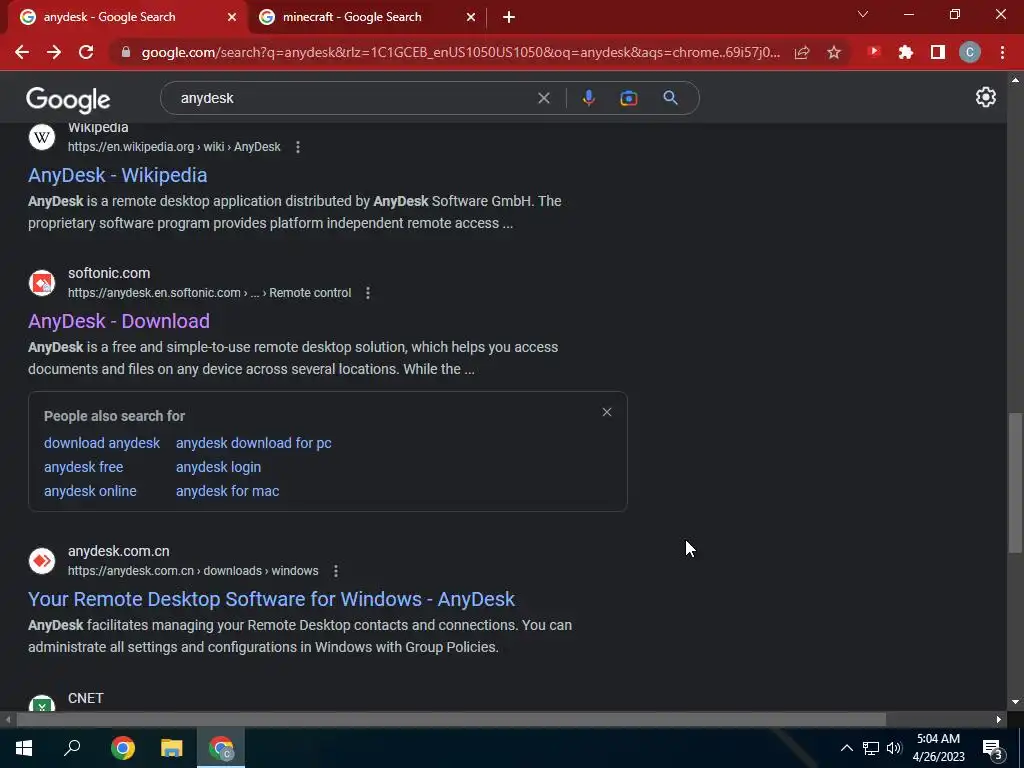Screen dimensions: 1024x768
Task: Open the red YouTube extension icon
Action: click(x=874, y=52)
